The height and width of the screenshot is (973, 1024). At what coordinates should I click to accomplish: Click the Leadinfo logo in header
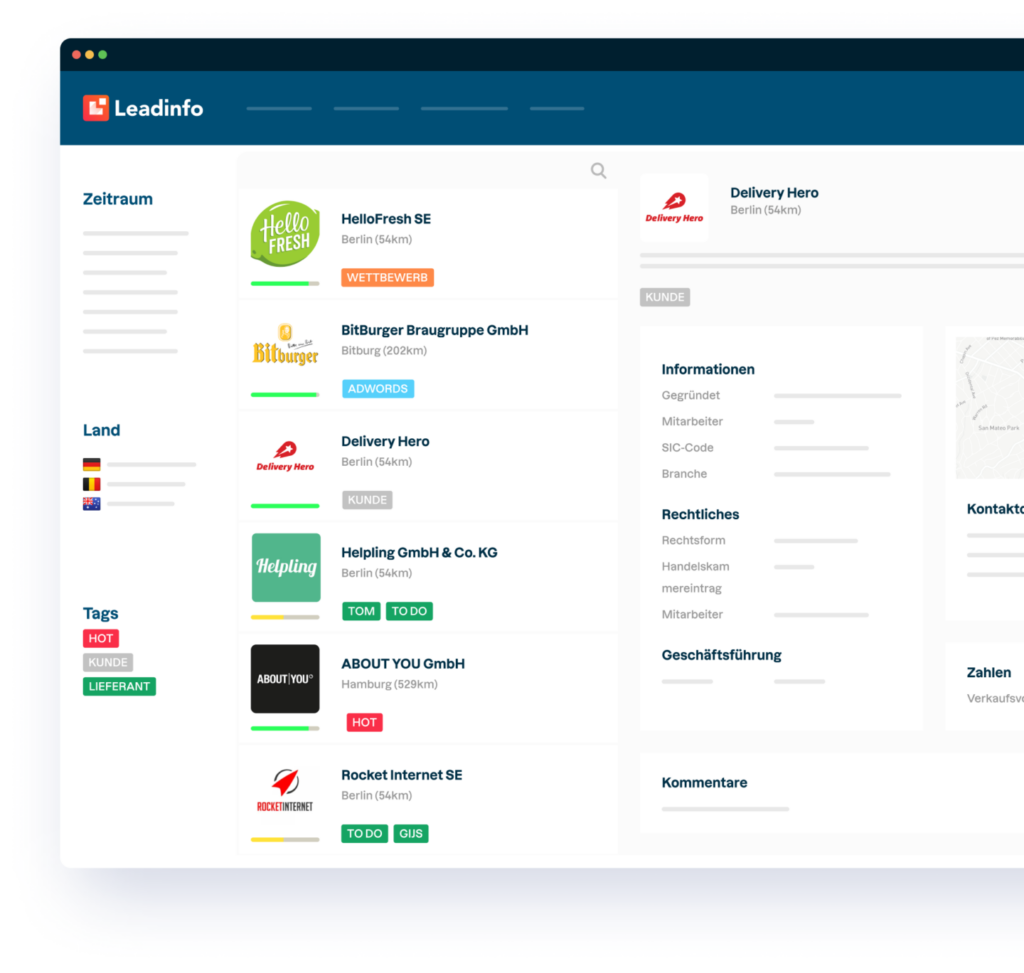[143, 108]
